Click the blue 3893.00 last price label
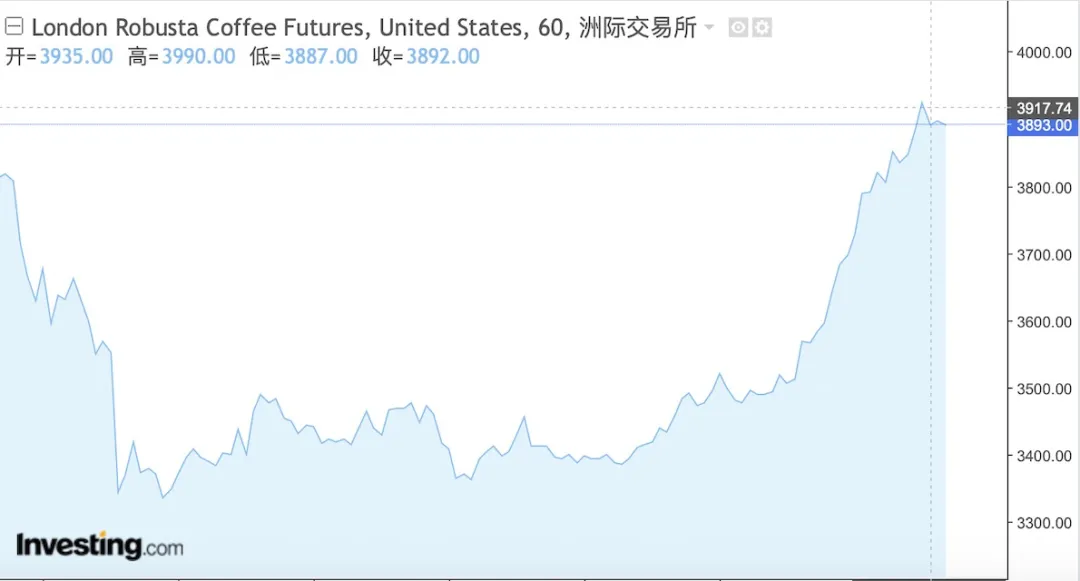The image size is (1080, 581). [1043, 125]
